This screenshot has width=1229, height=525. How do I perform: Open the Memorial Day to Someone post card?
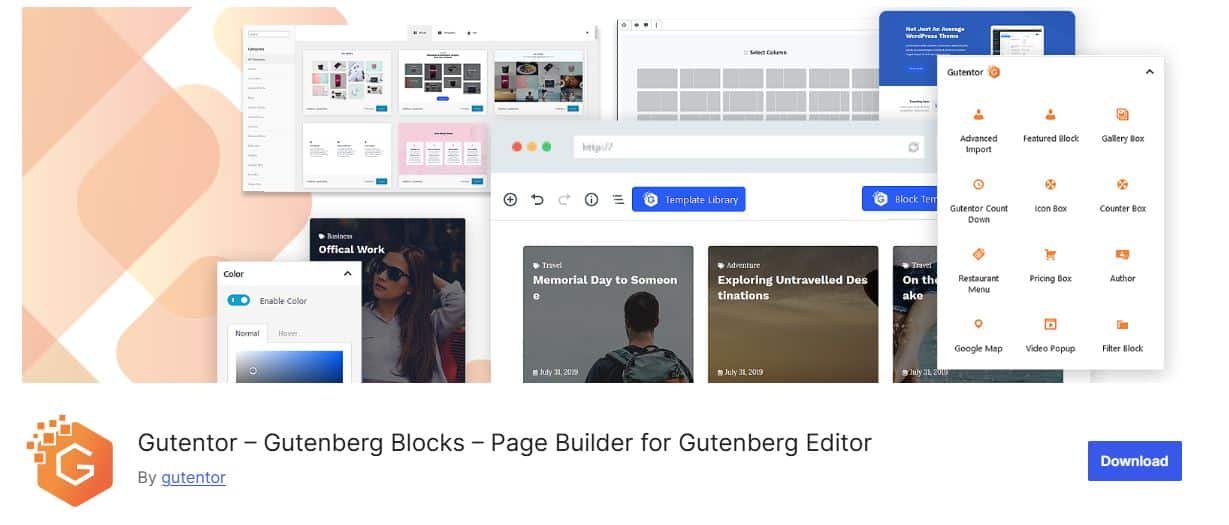click(x=608, y=314)
